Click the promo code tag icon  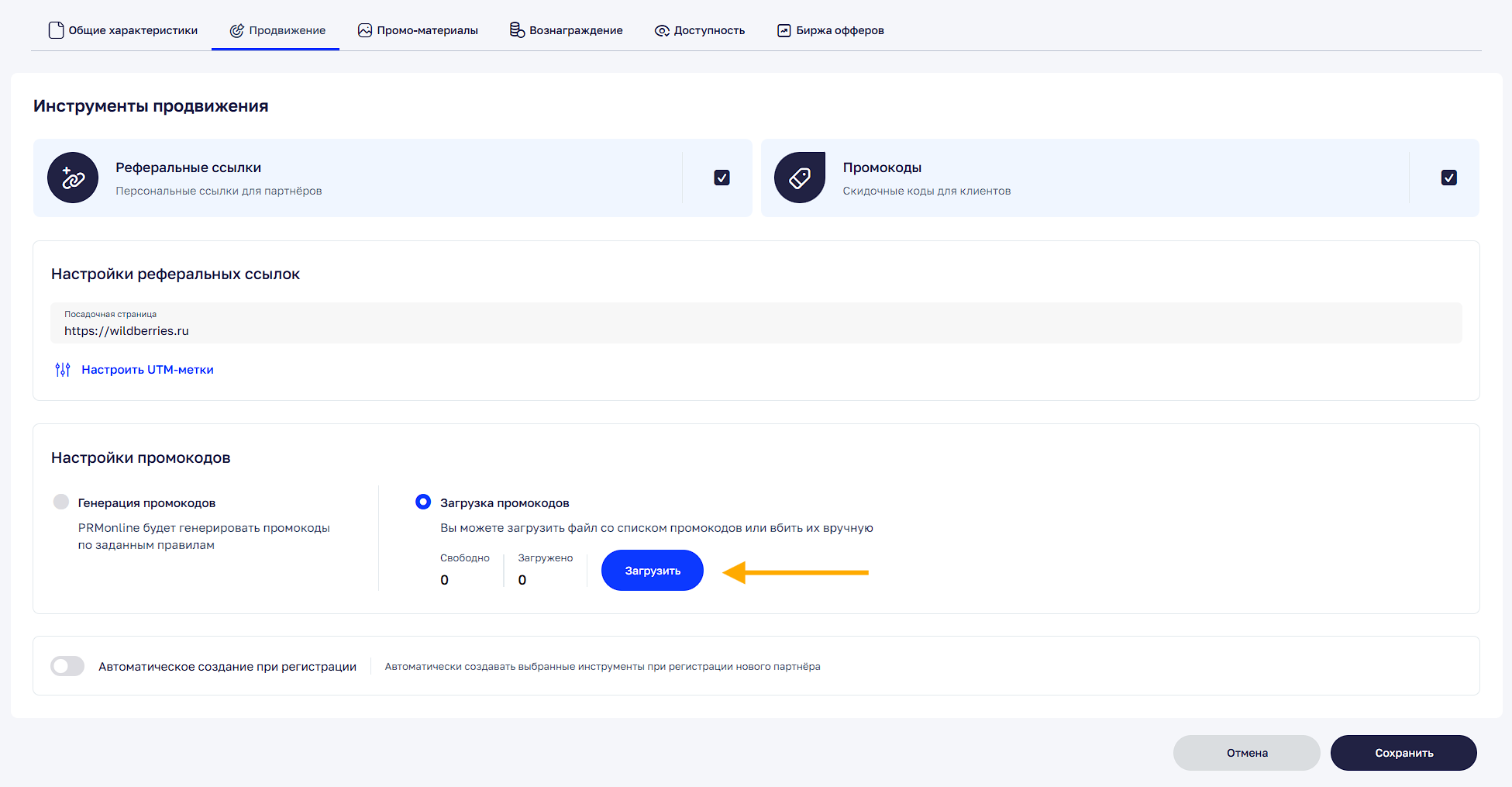(x=800, y=178)
